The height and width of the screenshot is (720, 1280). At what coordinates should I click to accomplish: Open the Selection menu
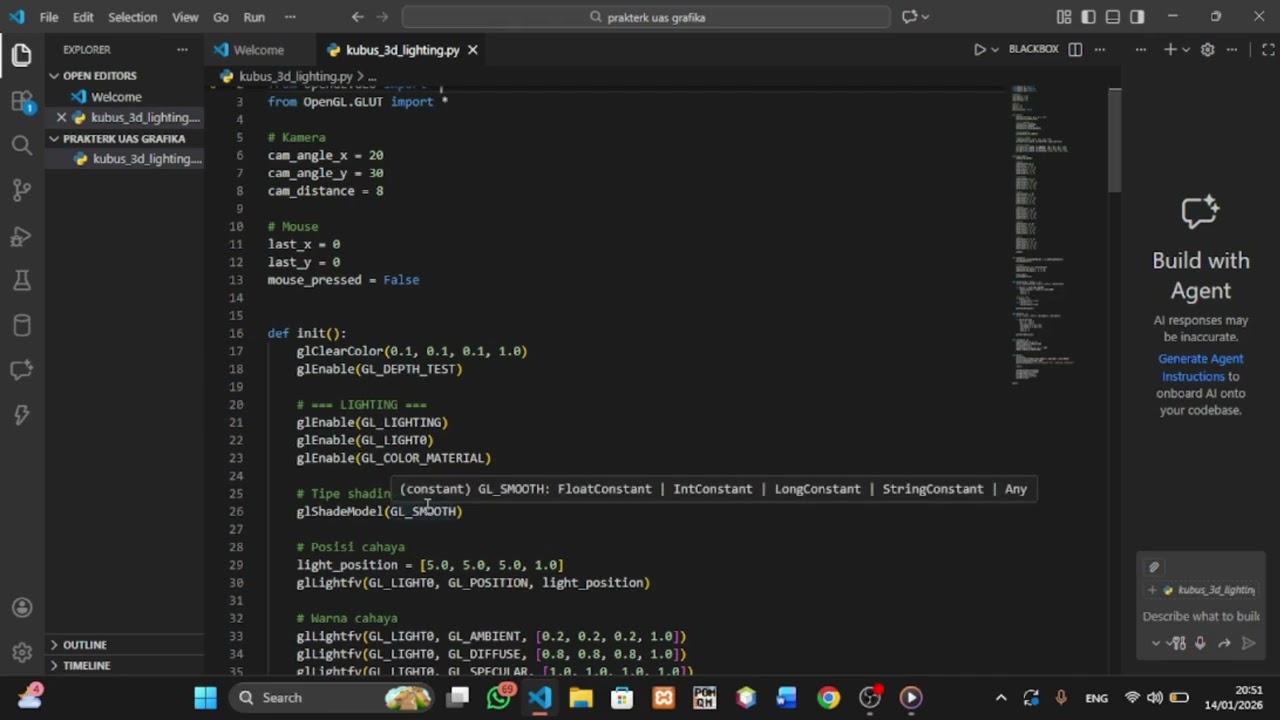coord(132,17)
